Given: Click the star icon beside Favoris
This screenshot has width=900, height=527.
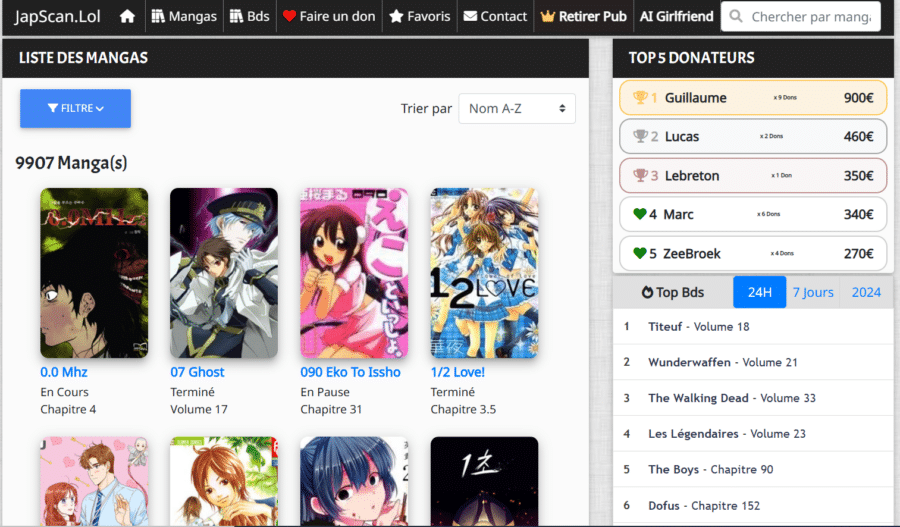Looking at the screenshot, I should pos(396,17).
